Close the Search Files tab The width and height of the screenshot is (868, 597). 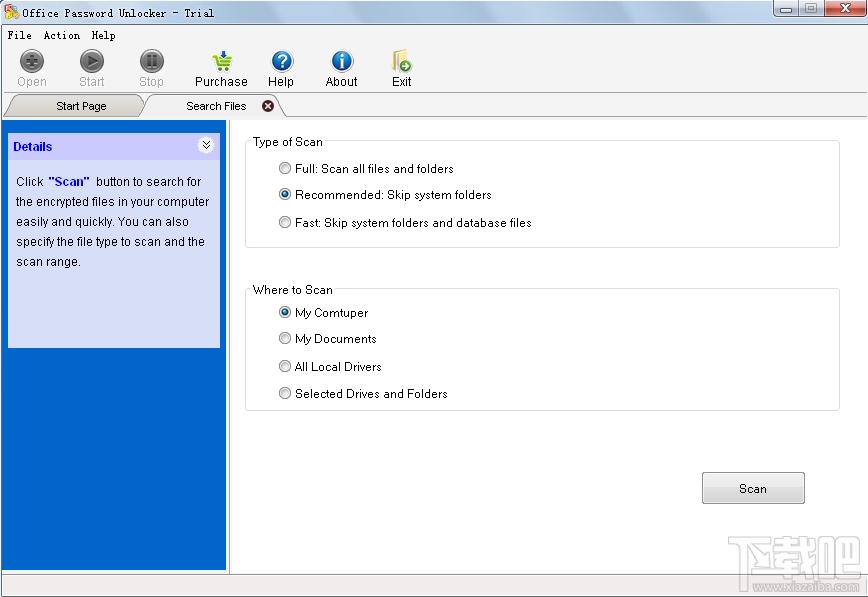tap(266, 105)
